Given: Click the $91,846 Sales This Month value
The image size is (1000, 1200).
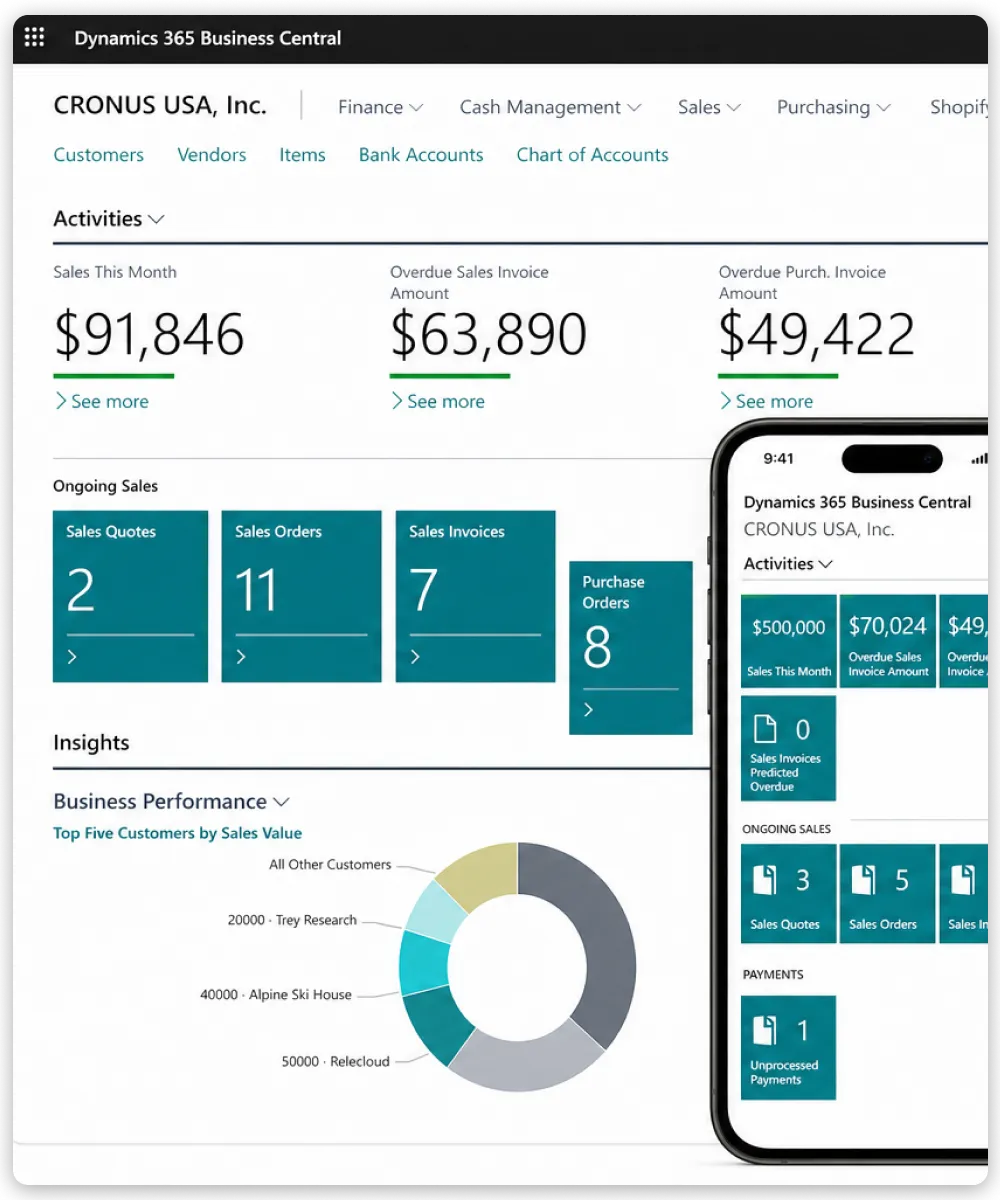Looking at the screenshot, I should tap(149, 335).
